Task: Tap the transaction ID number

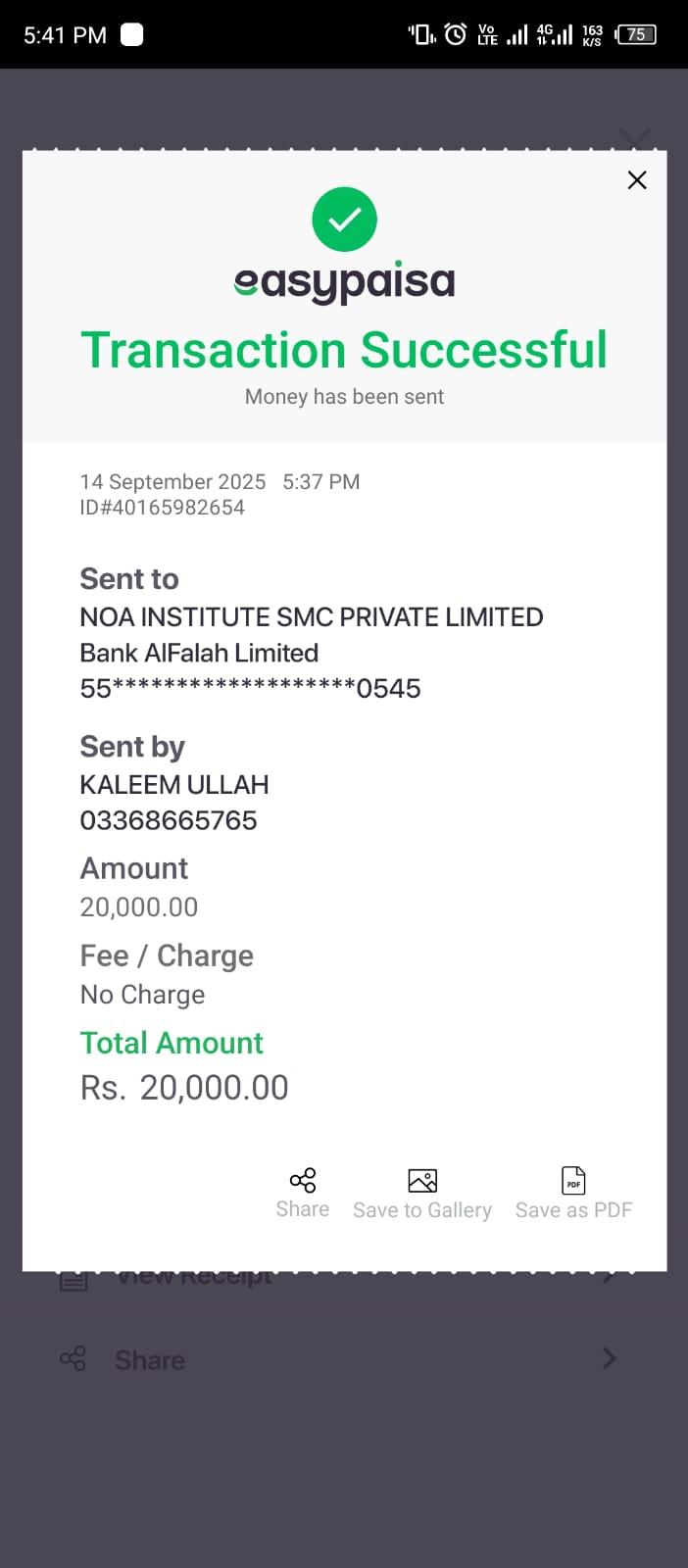Action: (x=163, y=508)
